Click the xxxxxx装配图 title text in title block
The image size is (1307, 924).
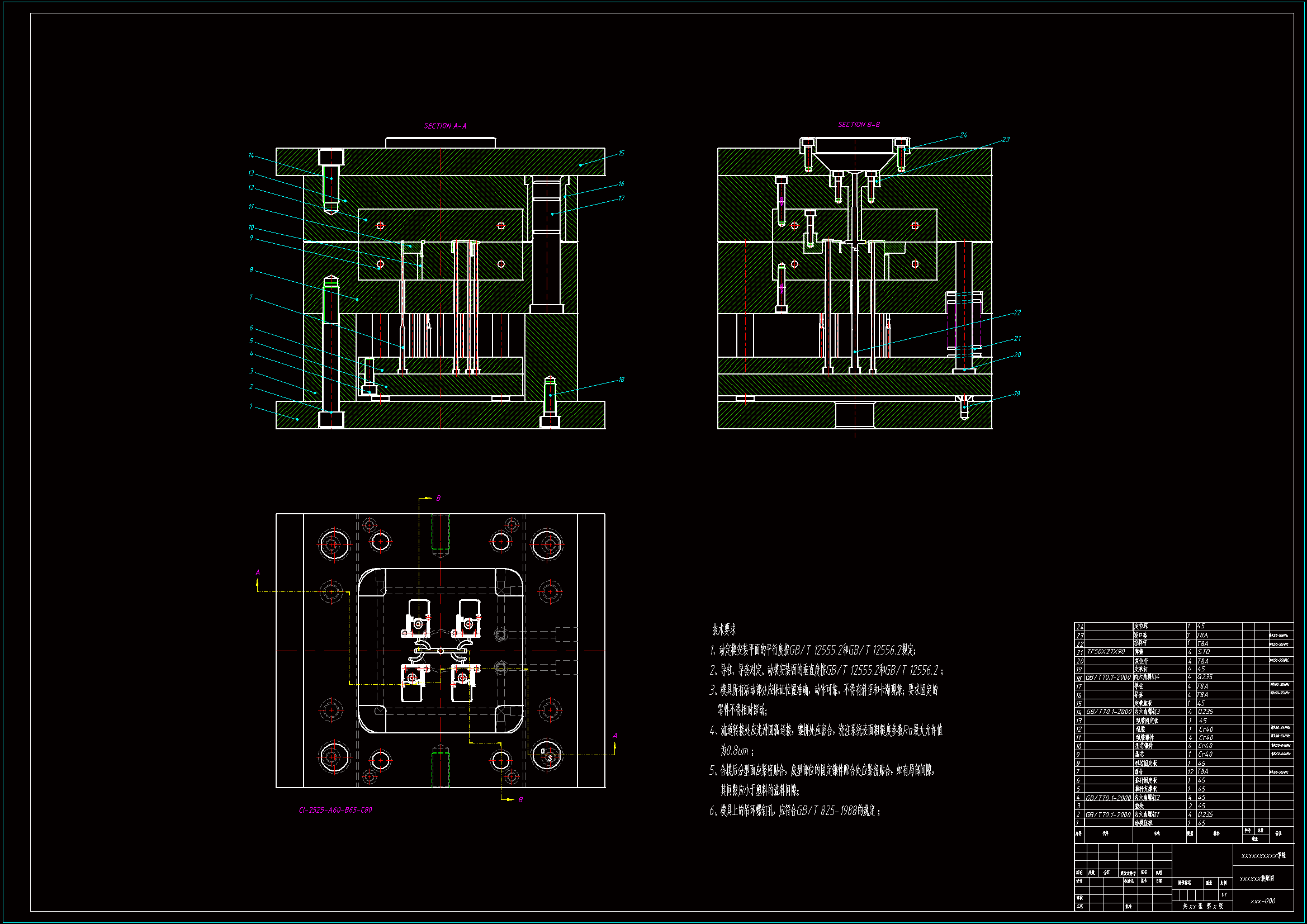[1256, 879]
